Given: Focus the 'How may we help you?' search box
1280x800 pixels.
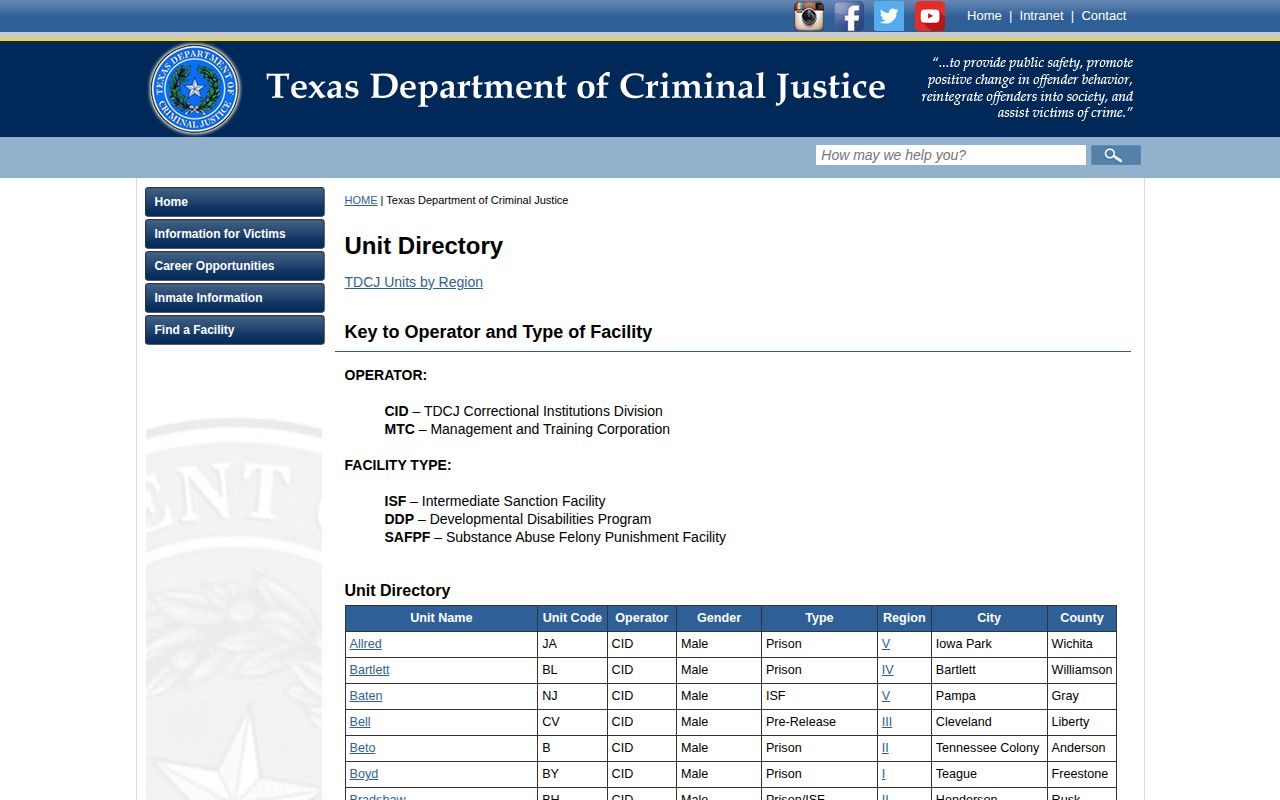Looking at the screenshot, I should [951, 155].
